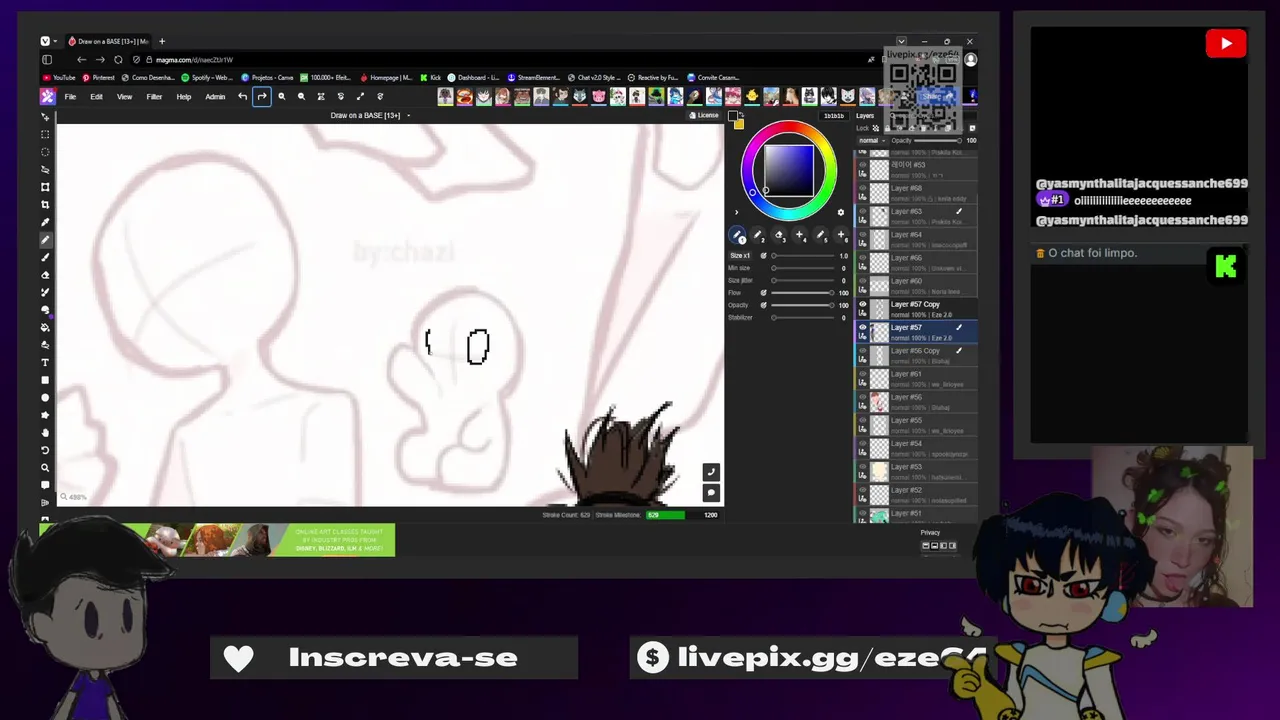
Task: Open the Pinterest bookmark
Action: click(x=99, y=77)
